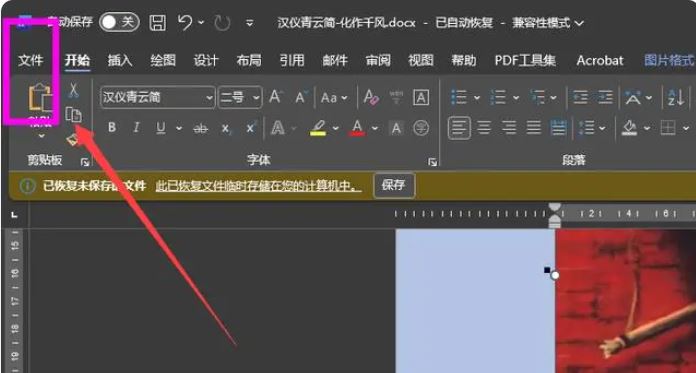The width and height of the screenshot is (696, 373).
Task: Switch to the 开始 tab
Action: 77,60
